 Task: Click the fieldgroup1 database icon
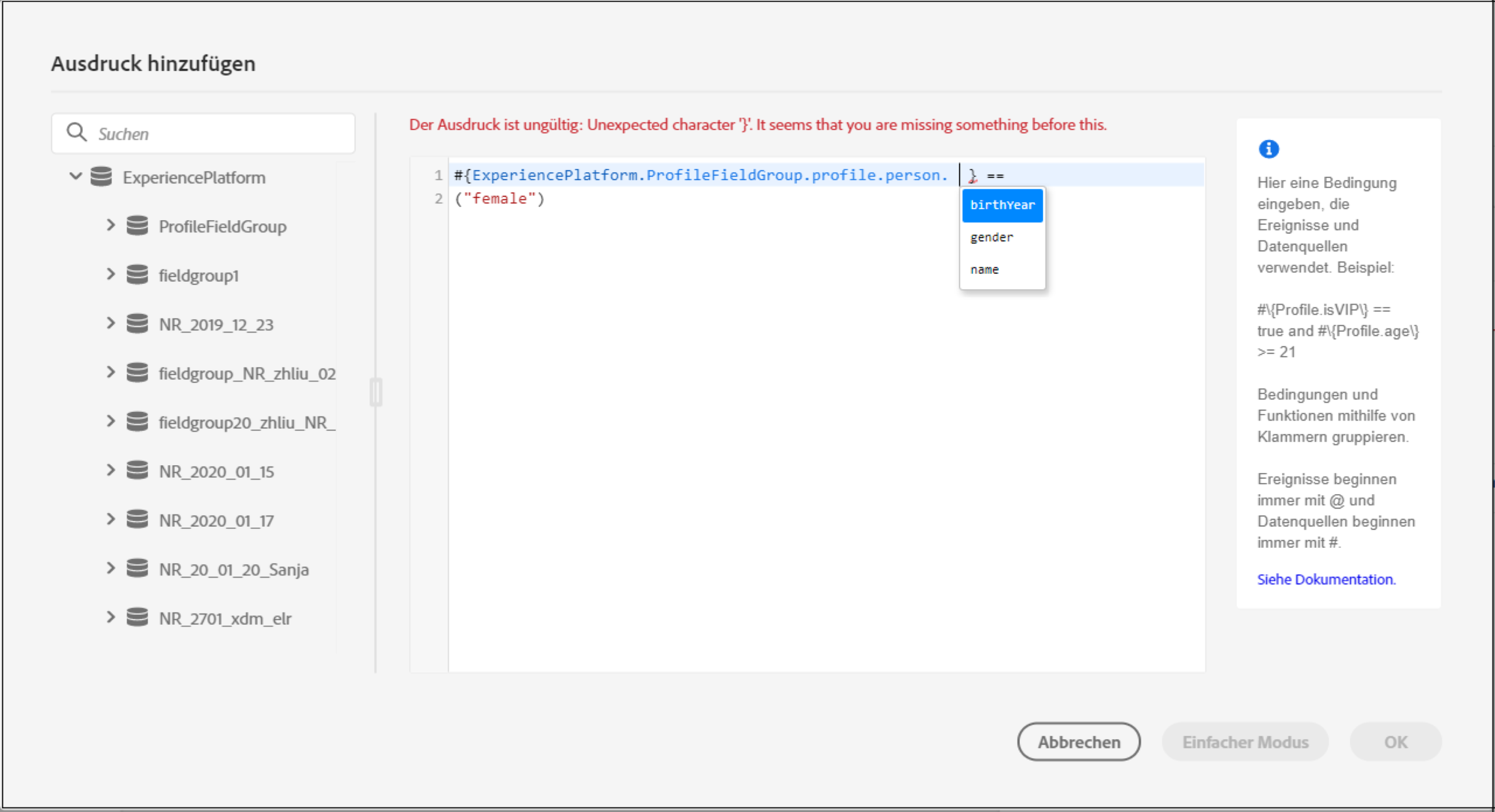click(x=137, y=275)
